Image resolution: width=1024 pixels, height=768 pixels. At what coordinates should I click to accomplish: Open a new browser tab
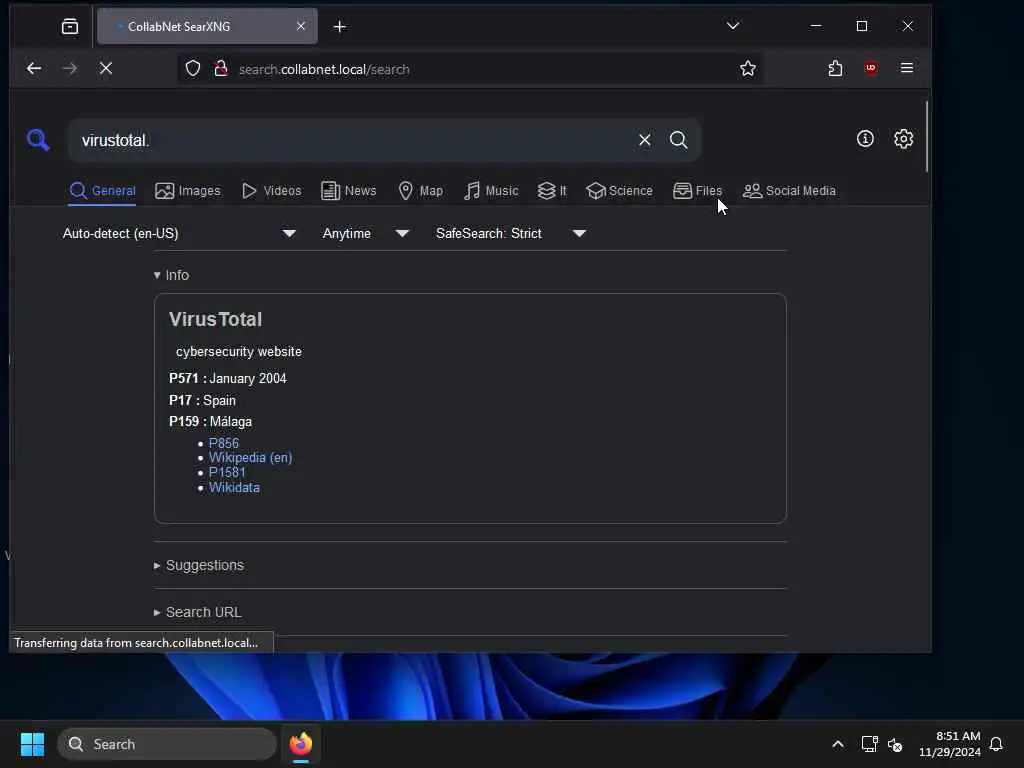[340, 27]
